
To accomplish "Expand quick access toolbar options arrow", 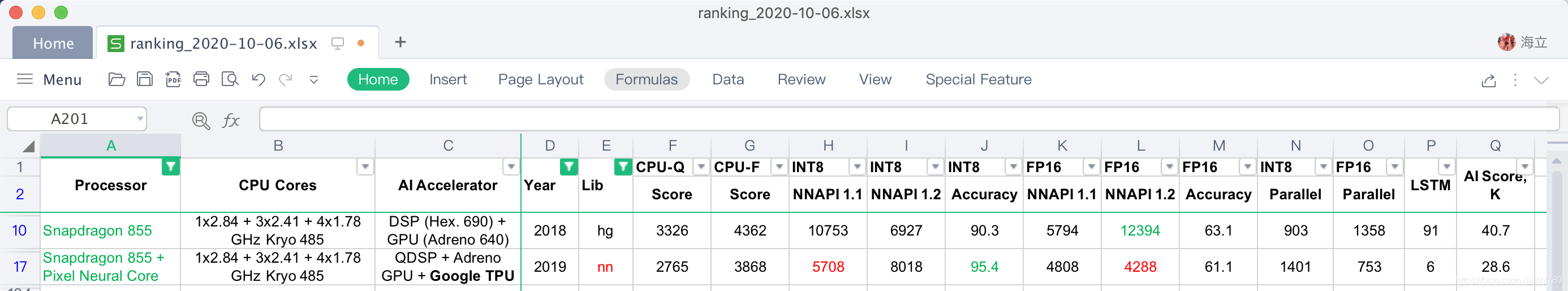I will pyautogui.click(x=314, y=80).
